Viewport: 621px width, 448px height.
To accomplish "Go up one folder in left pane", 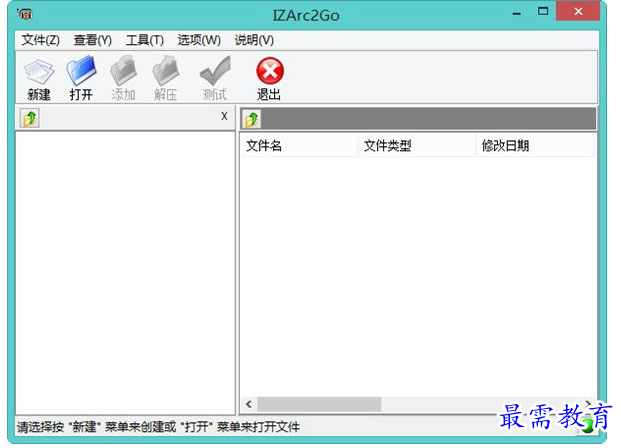I will (30, 118).
